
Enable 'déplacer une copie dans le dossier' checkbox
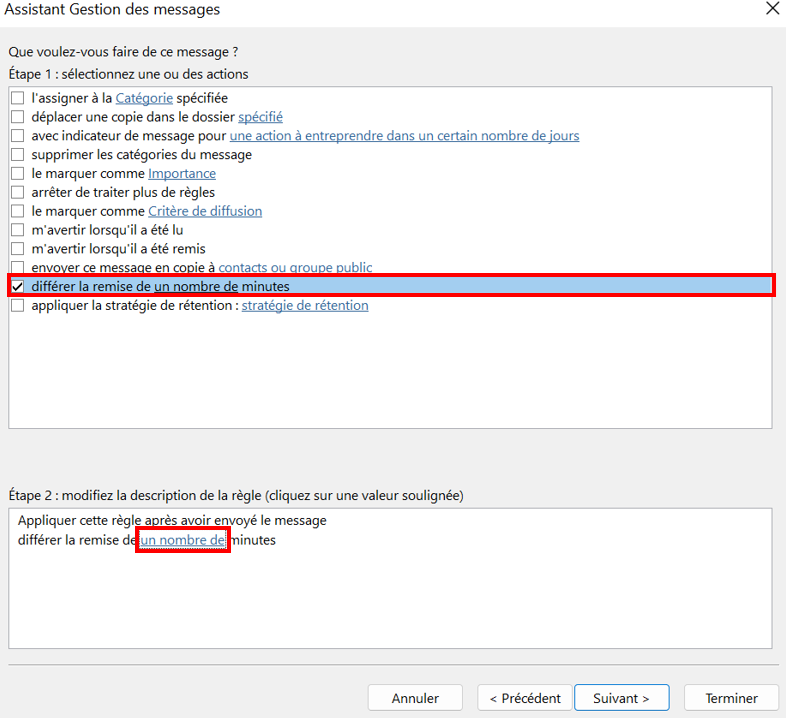pos(17,117)
